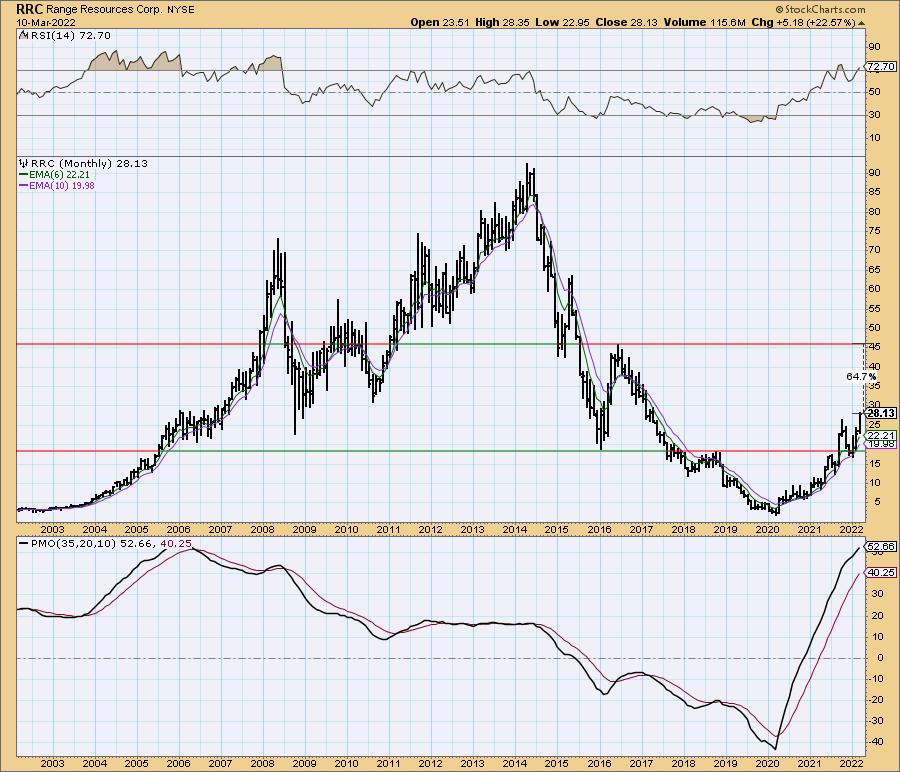Click the RSI 72.70 axis value tag

[x=880, y=67]
